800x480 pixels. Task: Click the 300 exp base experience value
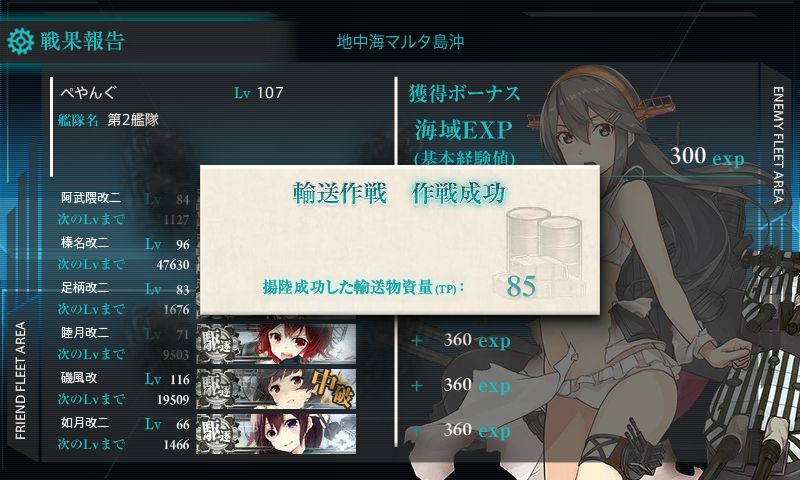point(707,157)
